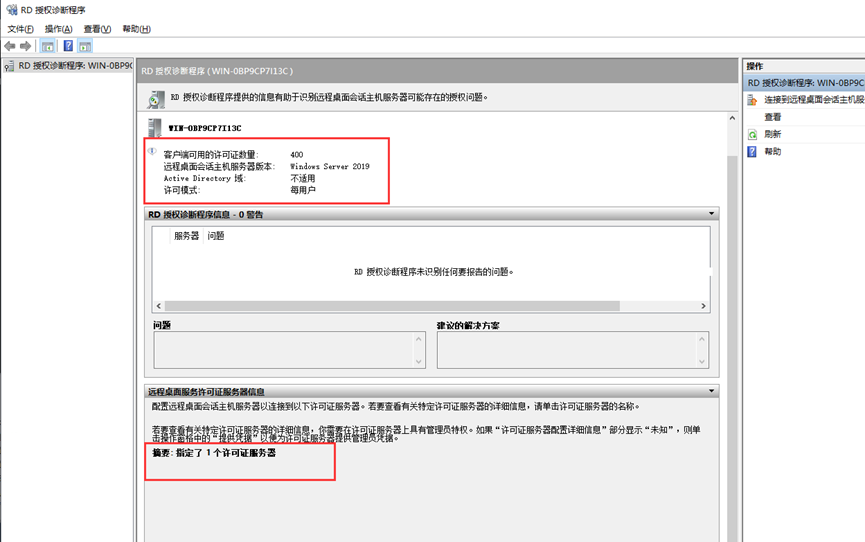Click the 问题 column header
The height and width of the screenshot is (542, 865).
[216, 236]
